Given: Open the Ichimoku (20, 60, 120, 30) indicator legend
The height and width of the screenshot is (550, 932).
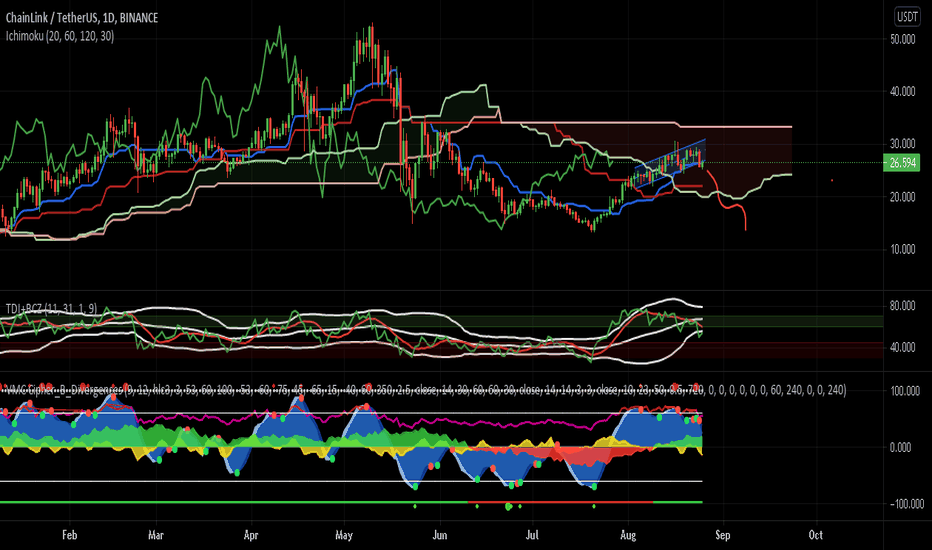Looking at the screenshot, I should pyautogui.click(x=59, y=36).
